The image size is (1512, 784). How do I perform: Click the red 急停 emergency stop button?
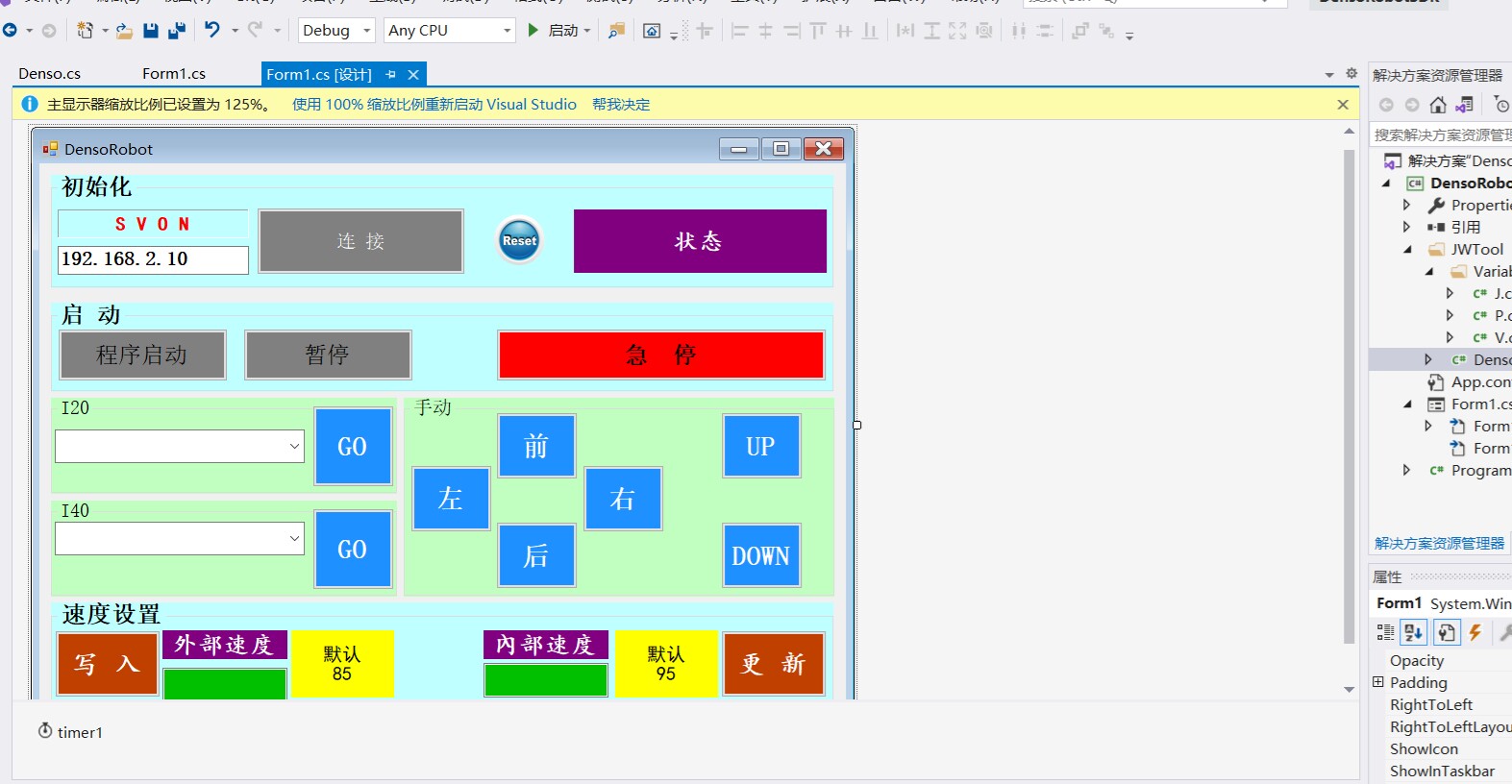pos(661,355)
